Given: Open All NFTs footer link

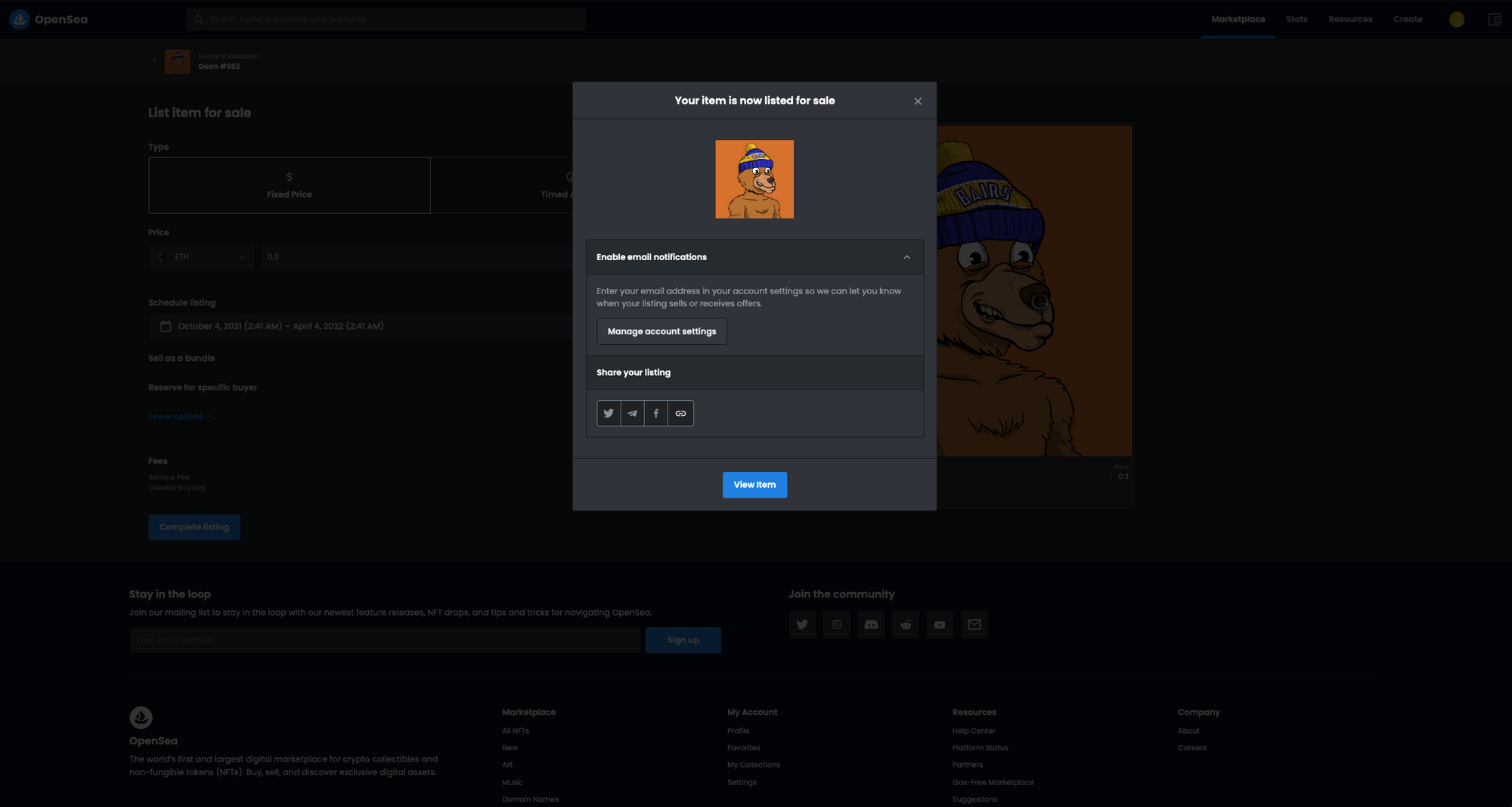Looking at the screenshot, I should coord(516,731).
